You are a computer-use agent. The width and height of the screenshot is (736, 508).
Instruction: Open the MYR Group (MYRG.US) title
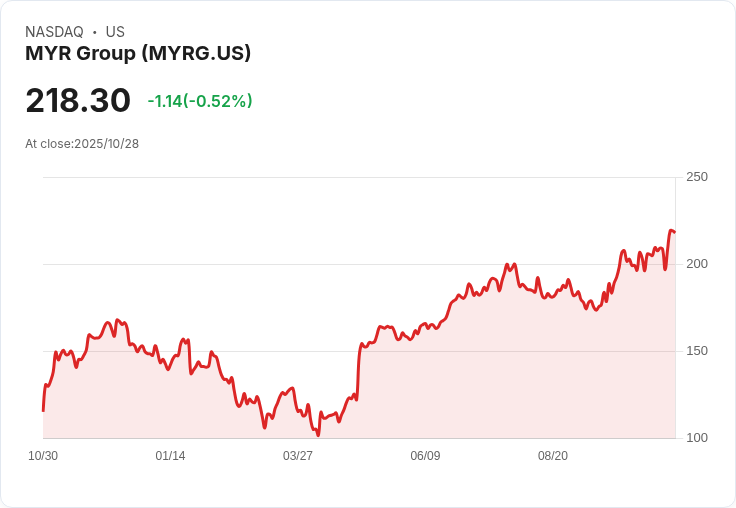point(138,53)
